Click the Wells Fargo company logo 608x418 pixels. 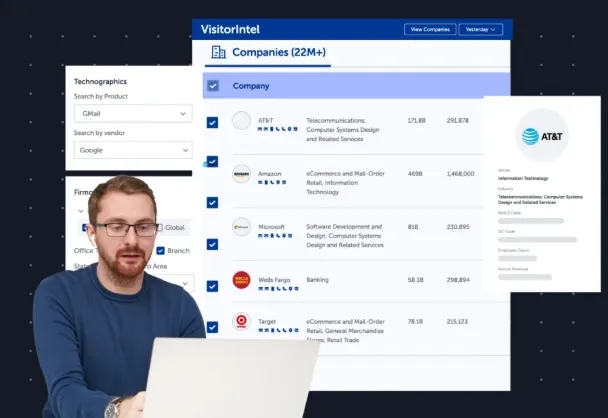241,280
